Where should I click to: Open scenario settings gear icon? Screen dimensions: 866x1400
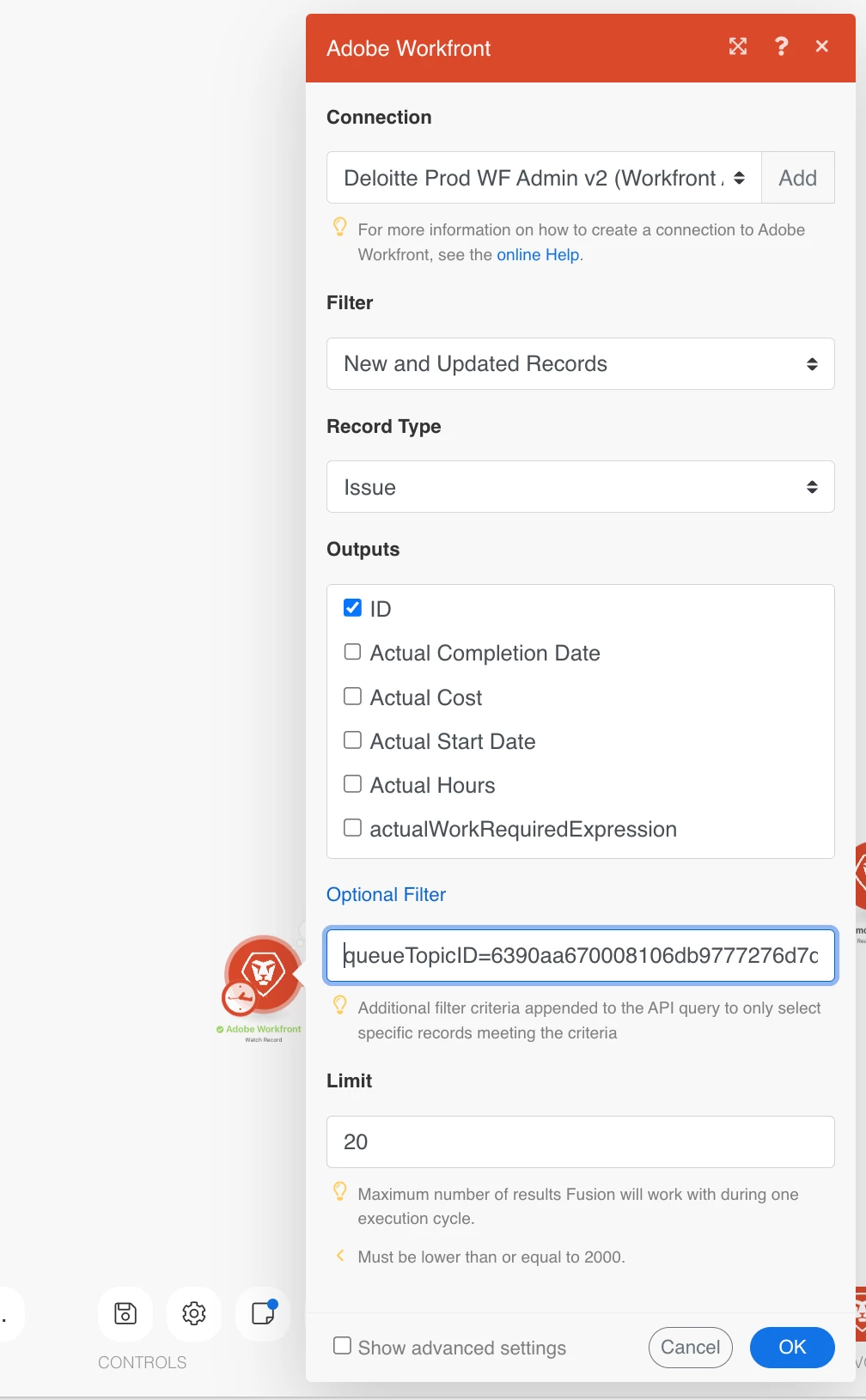click(x=194, y=1313)
